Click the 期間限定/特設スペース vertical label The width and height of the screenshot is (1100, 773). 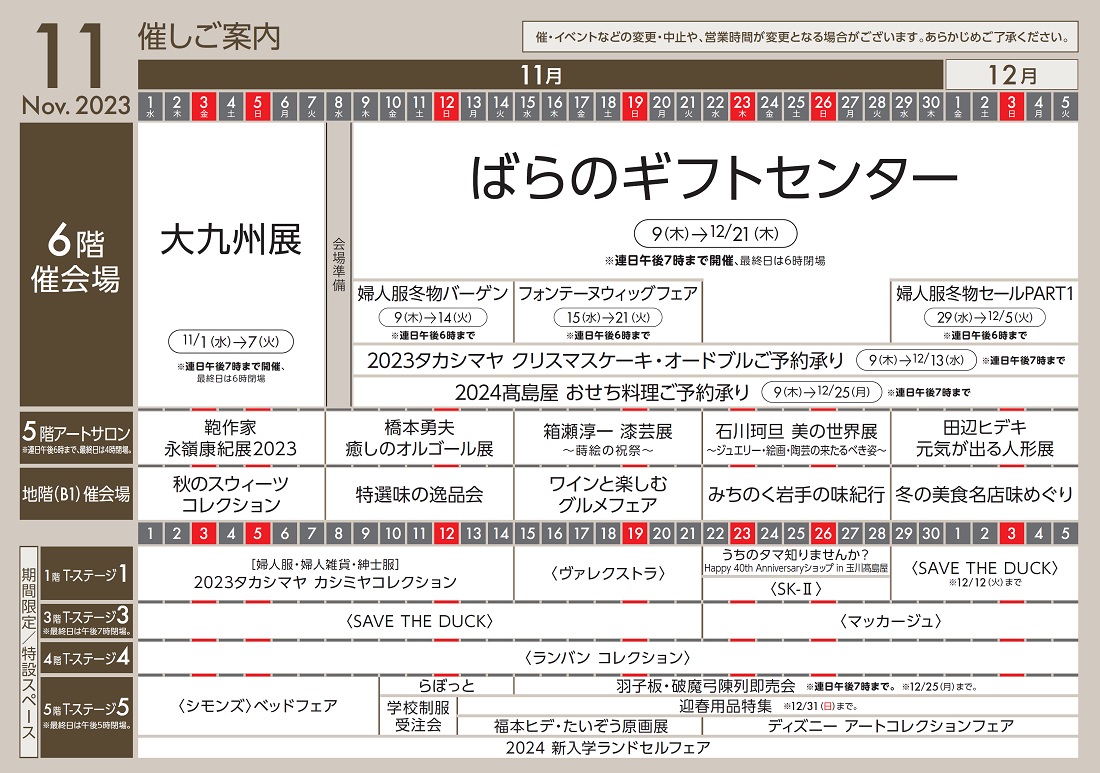[x=29, y=652]
